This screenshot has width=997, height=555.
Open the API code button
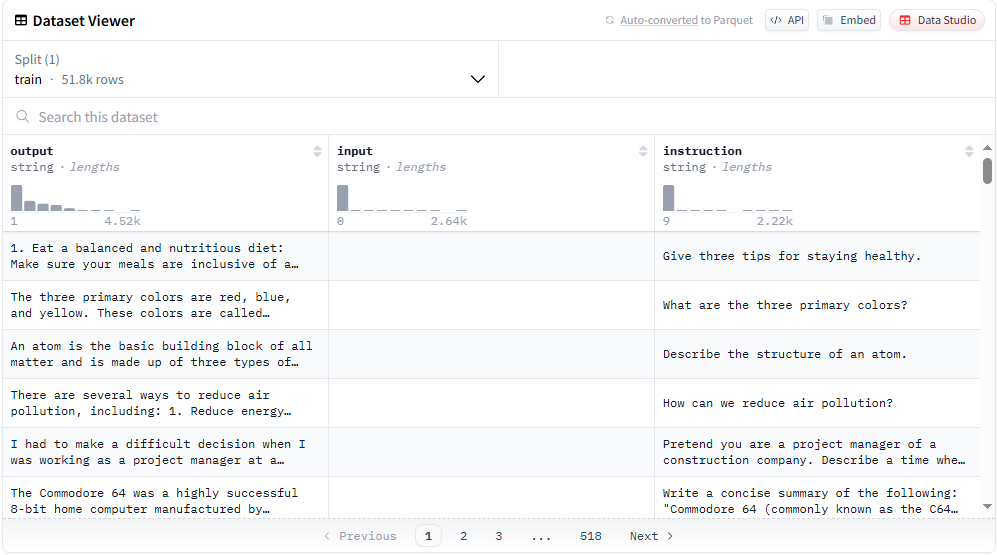click(x=787, y=20)
